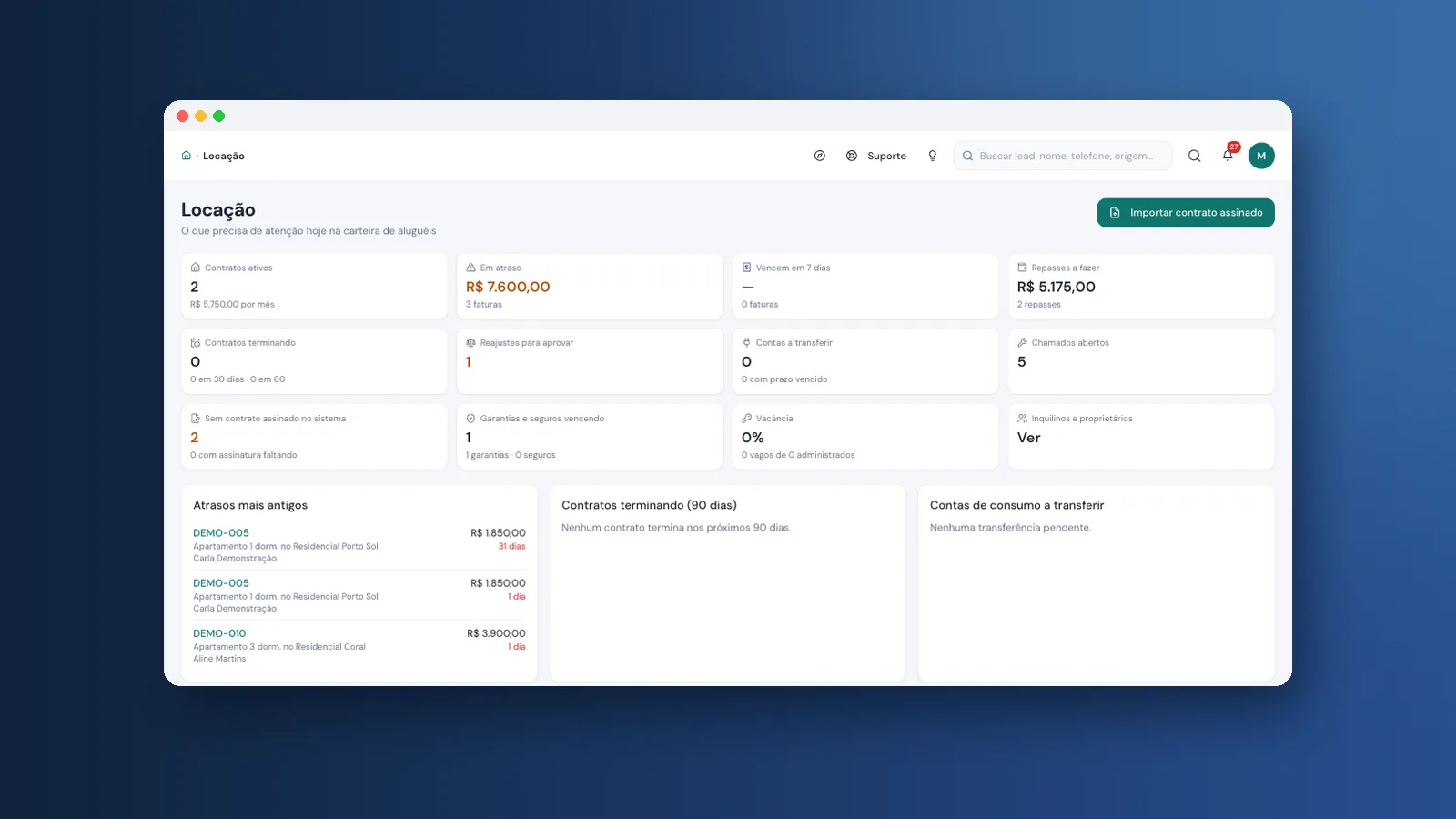Click the 0% vacancy value

753,438
